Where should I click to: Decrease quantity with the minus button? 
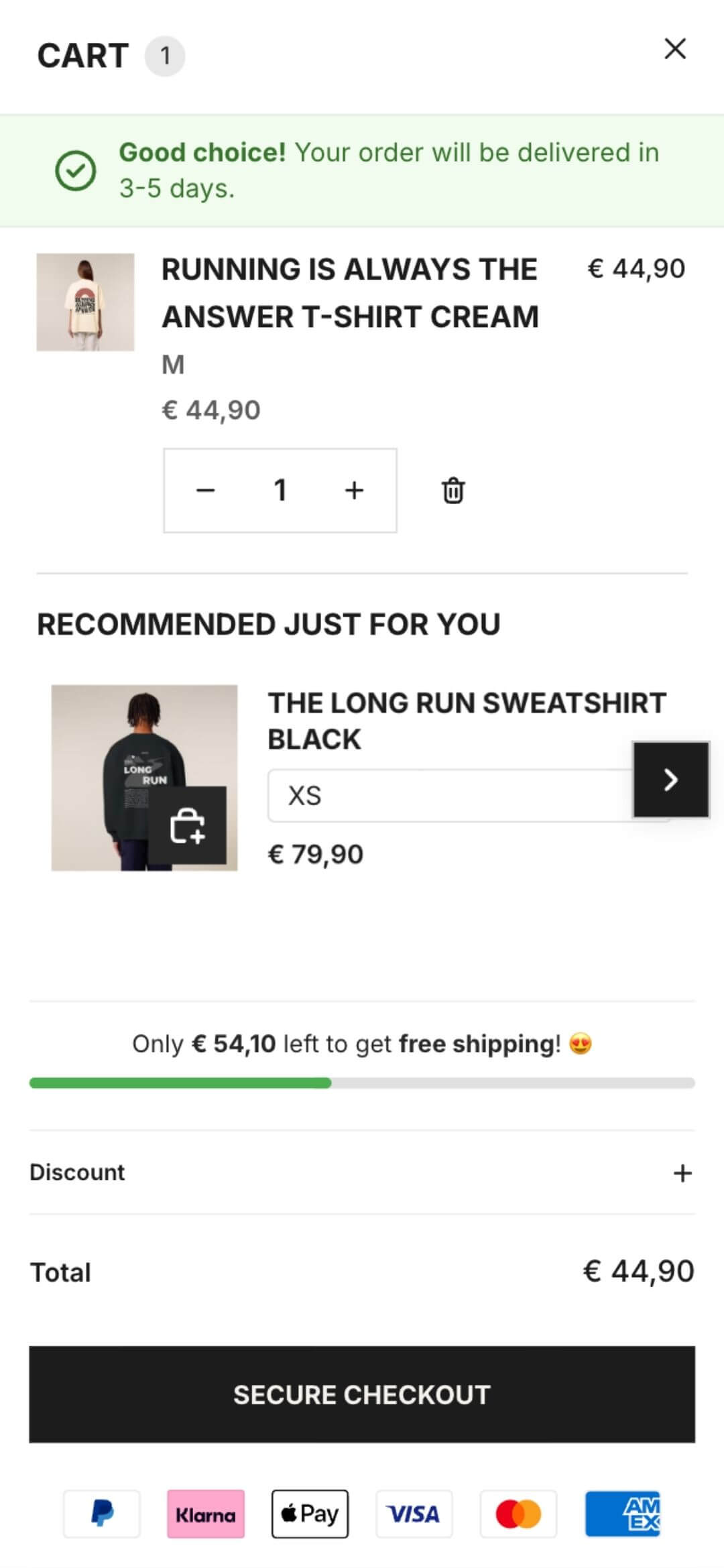click(205, 490)
